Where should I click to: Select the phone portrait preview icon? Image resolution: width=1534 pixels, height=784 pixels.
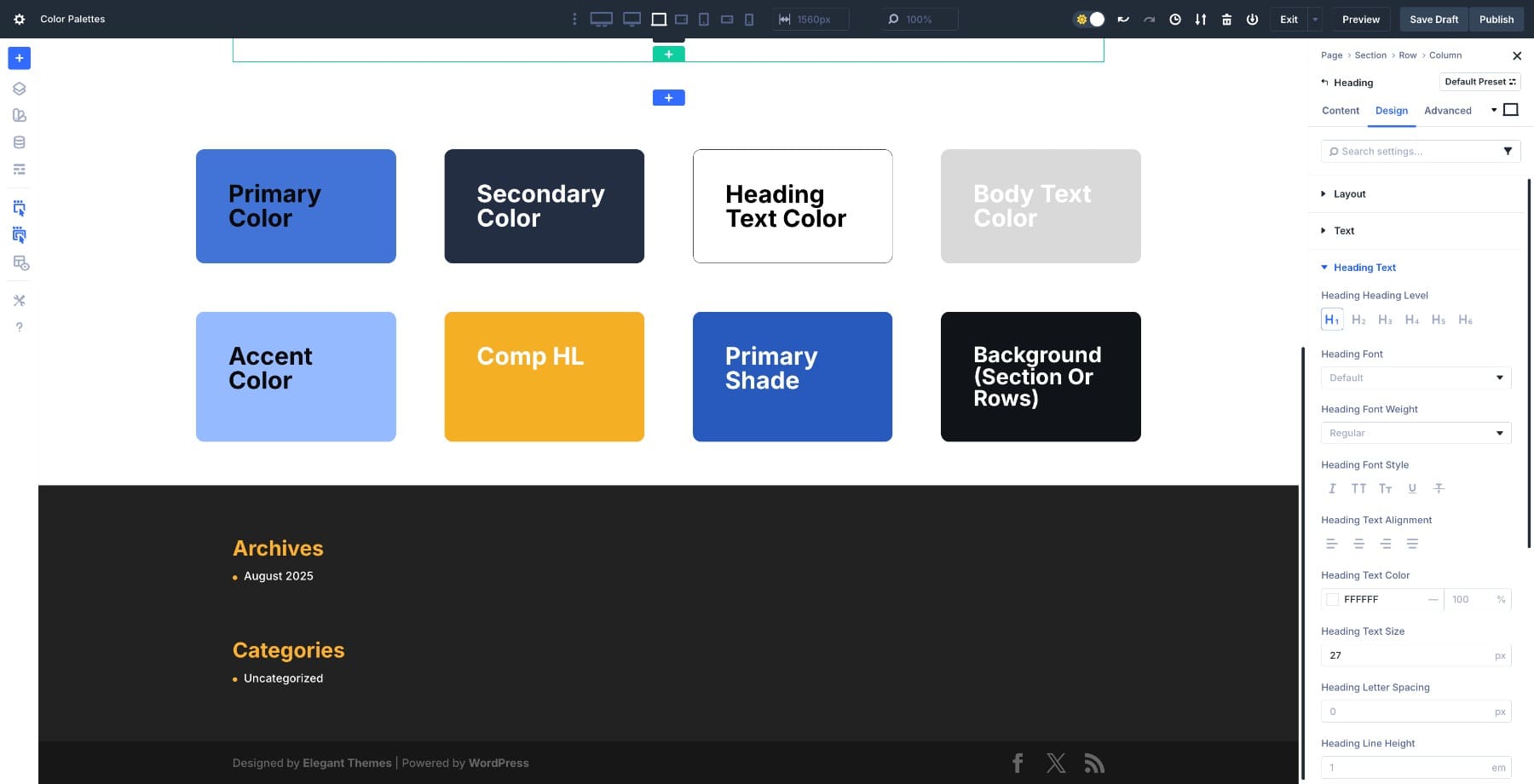[749, 19]
